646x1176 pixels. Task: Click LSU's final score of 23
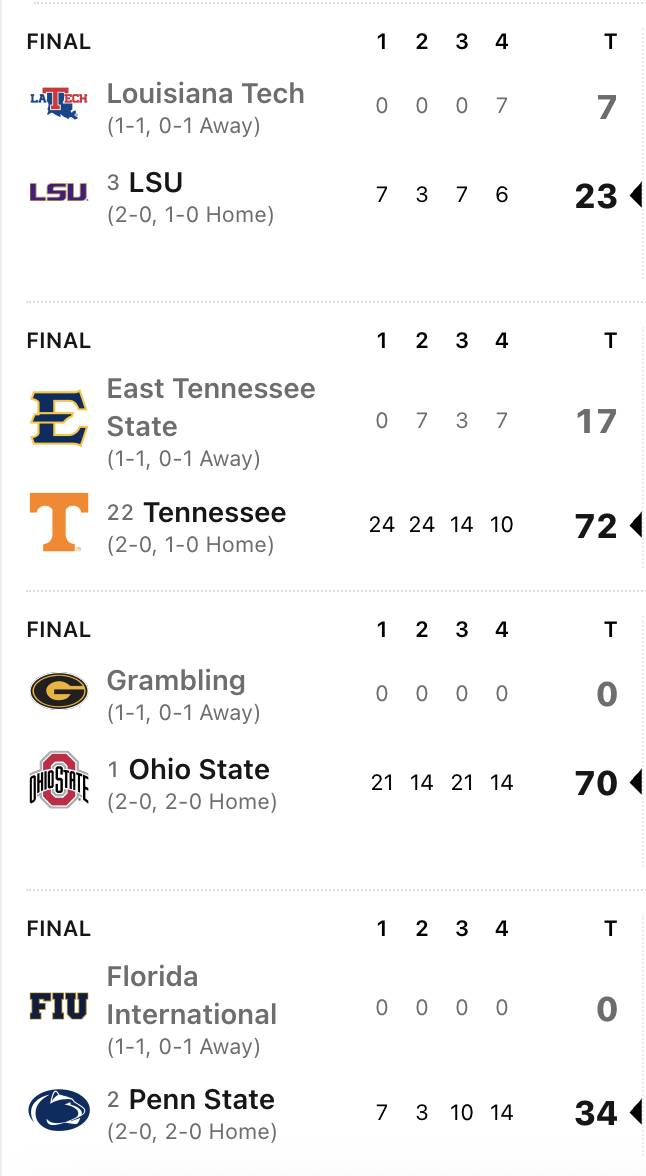596,196
